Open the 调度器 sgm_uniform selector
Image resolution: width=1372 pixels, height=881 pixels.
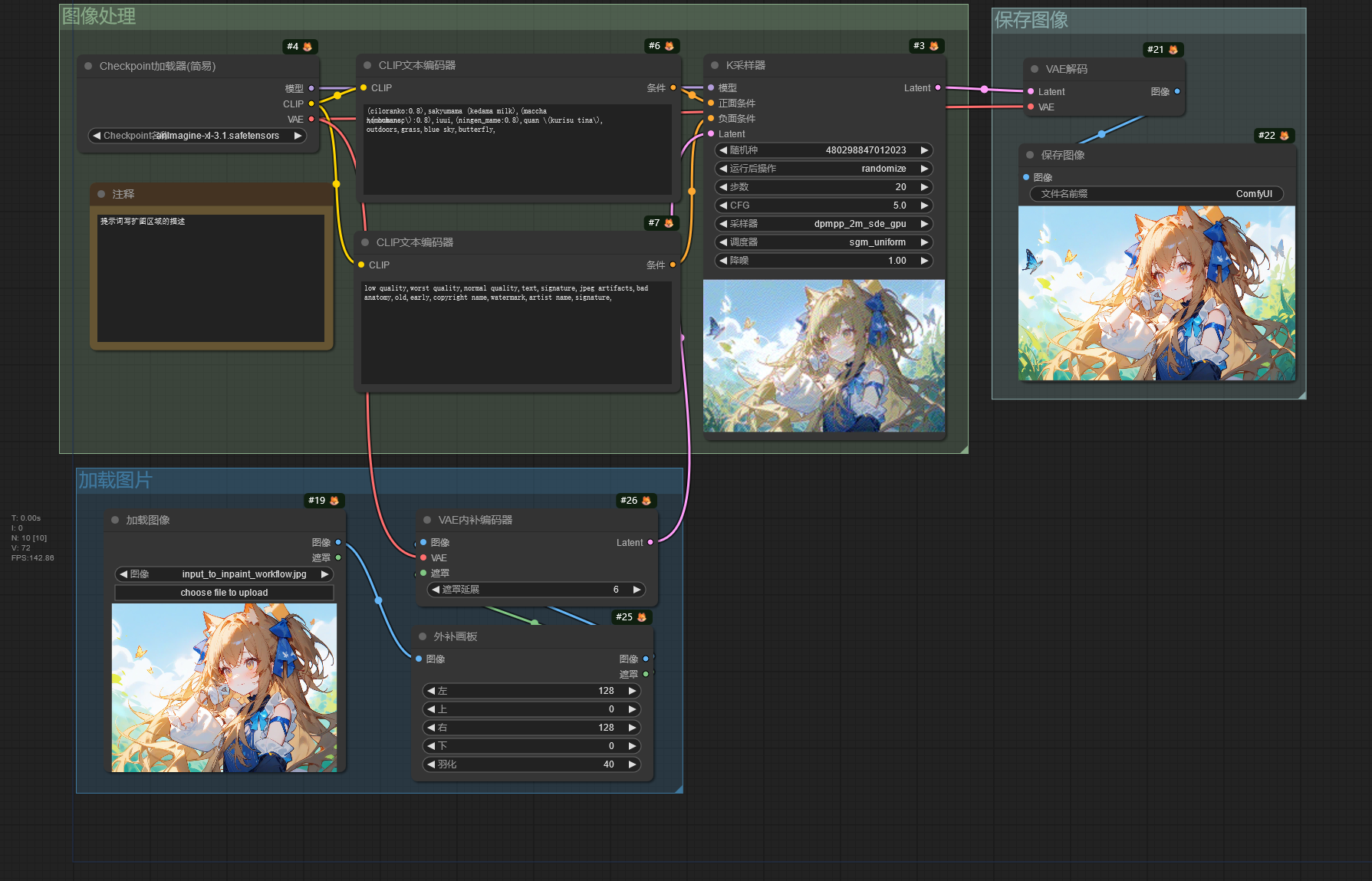(x=823, y=242)
